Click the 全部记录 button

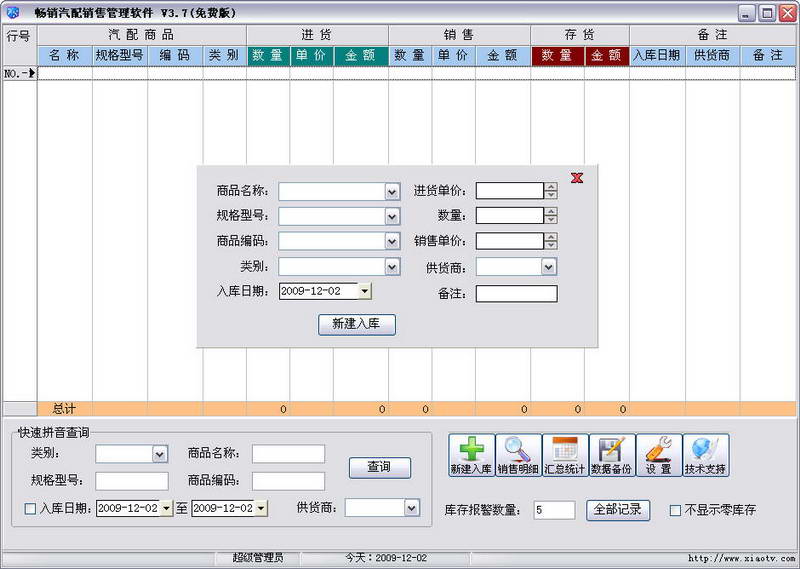click(618, 510)
